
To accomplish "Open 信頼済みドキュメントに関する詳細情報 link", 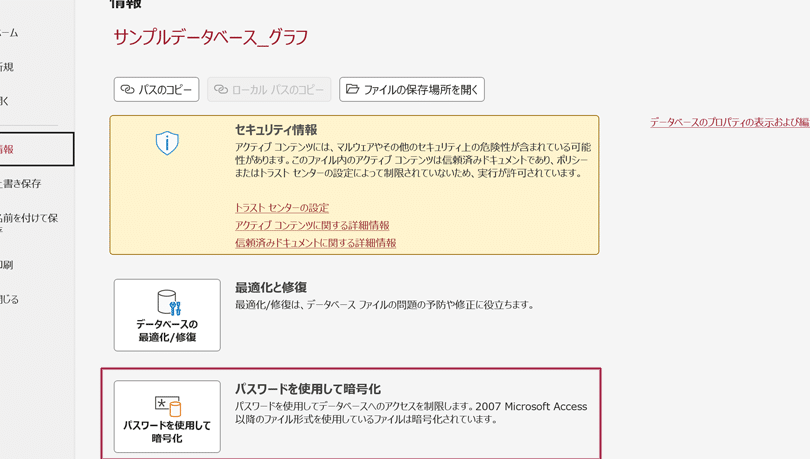I will pos(315,243).
